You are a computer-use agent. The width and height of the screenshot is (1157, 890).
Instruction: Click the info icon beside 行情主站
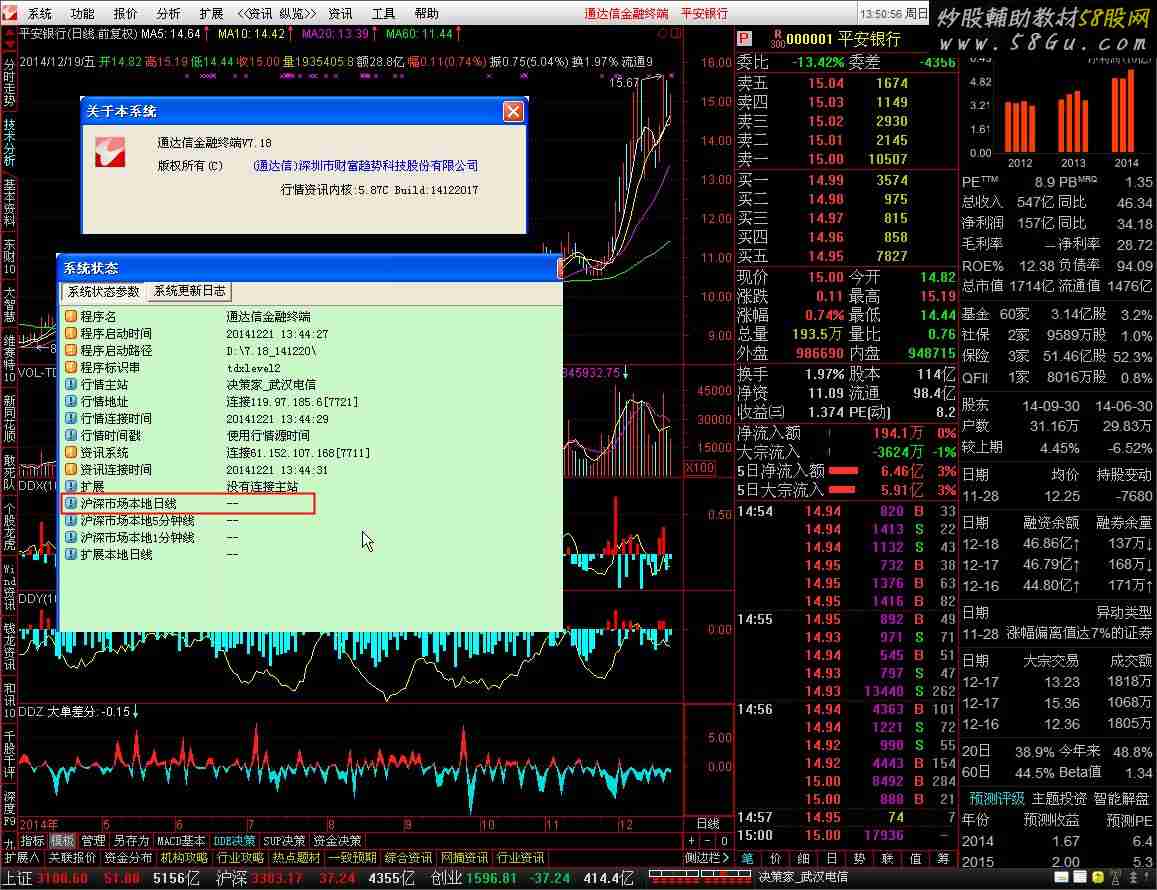click(x=71, y=384)
